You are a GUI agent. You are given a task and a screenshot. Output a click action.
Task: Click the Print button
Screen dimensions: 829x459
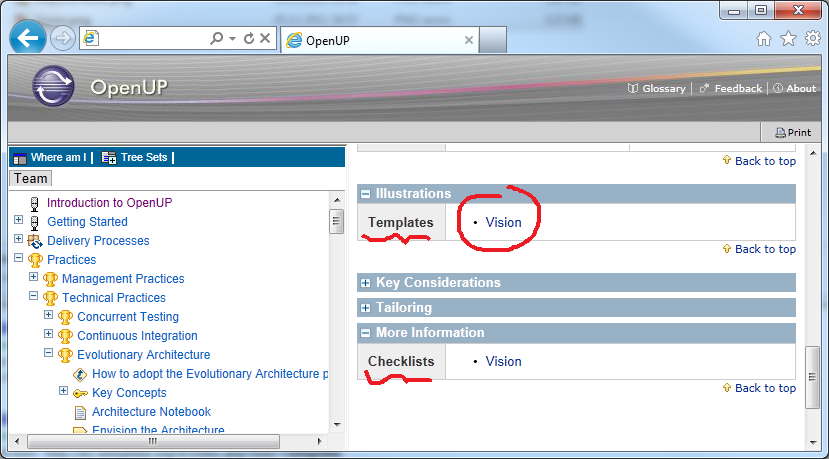(793, 132)
